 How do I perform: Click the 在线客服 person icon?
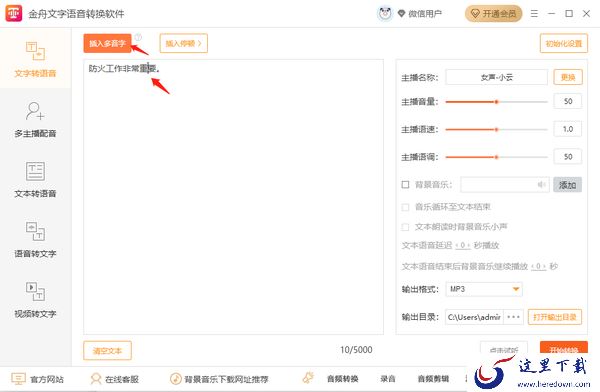[95, 379]
